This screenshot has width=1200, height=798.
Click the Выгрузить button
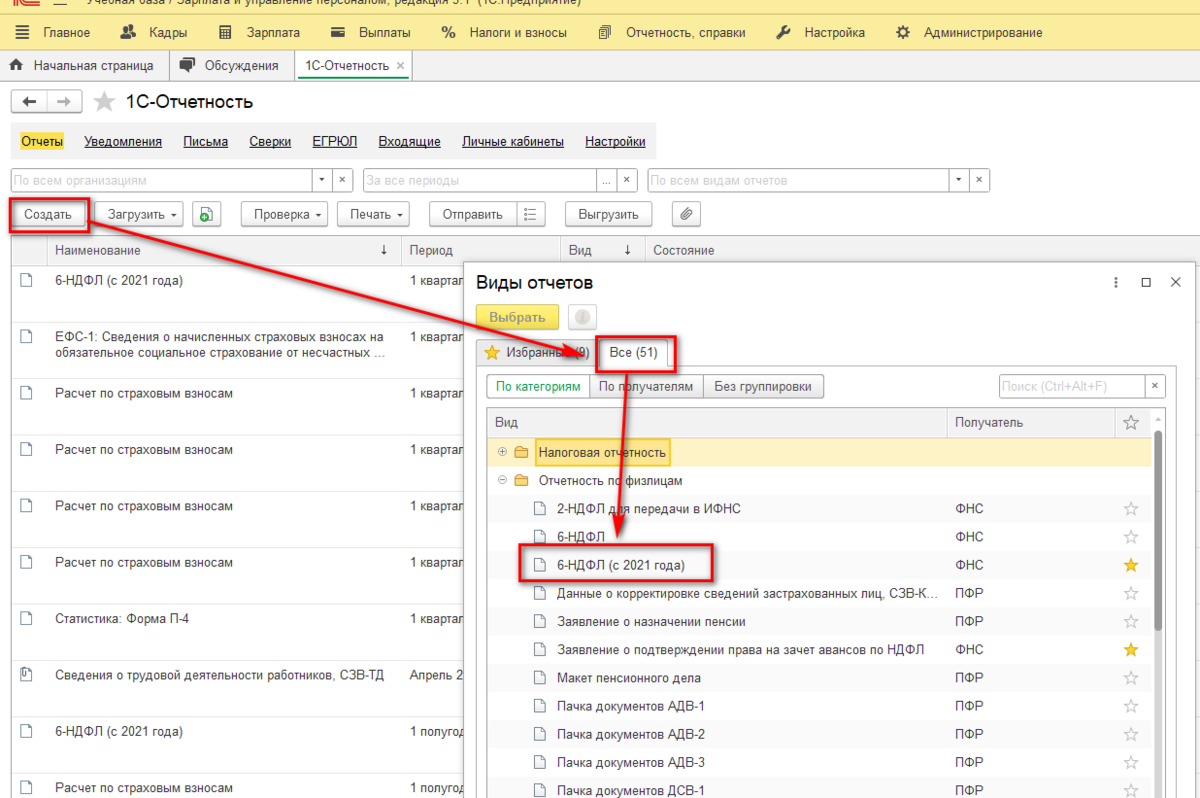[x=608, y=214]
